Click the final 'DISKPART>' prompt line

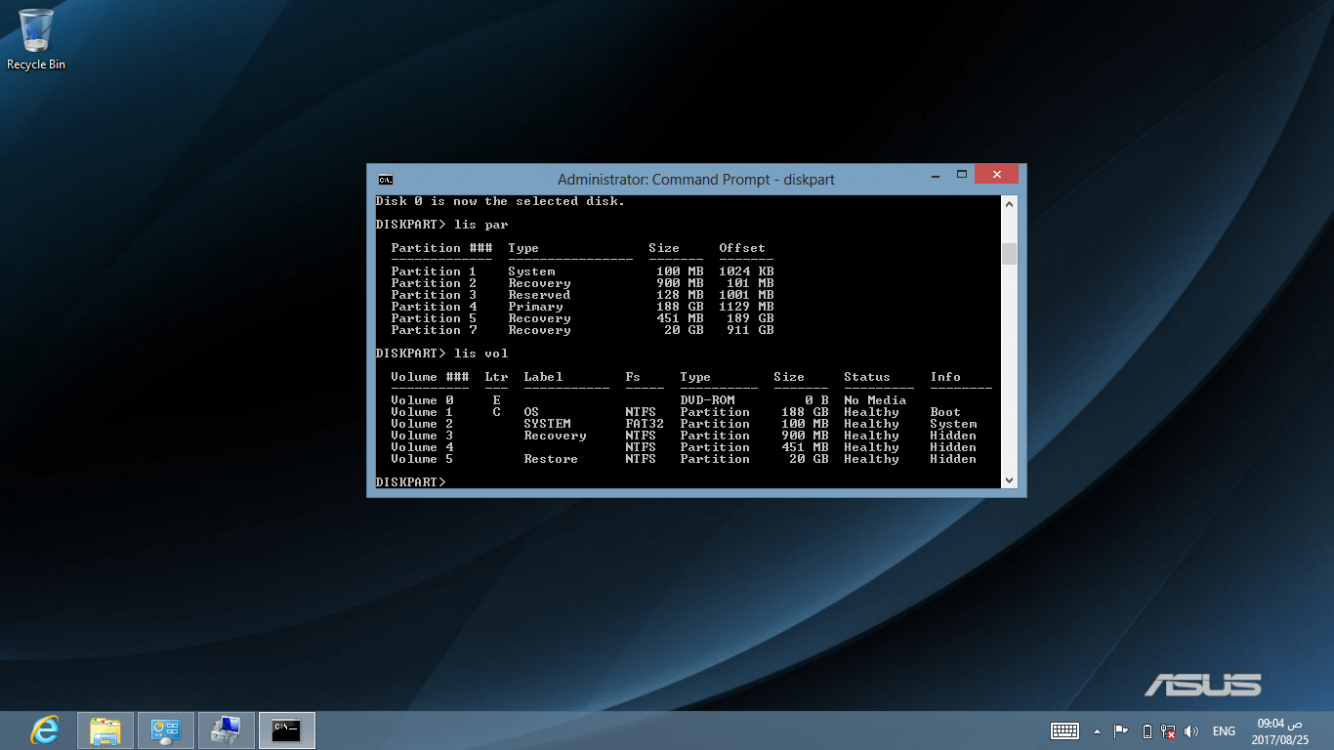pos(411,482)
